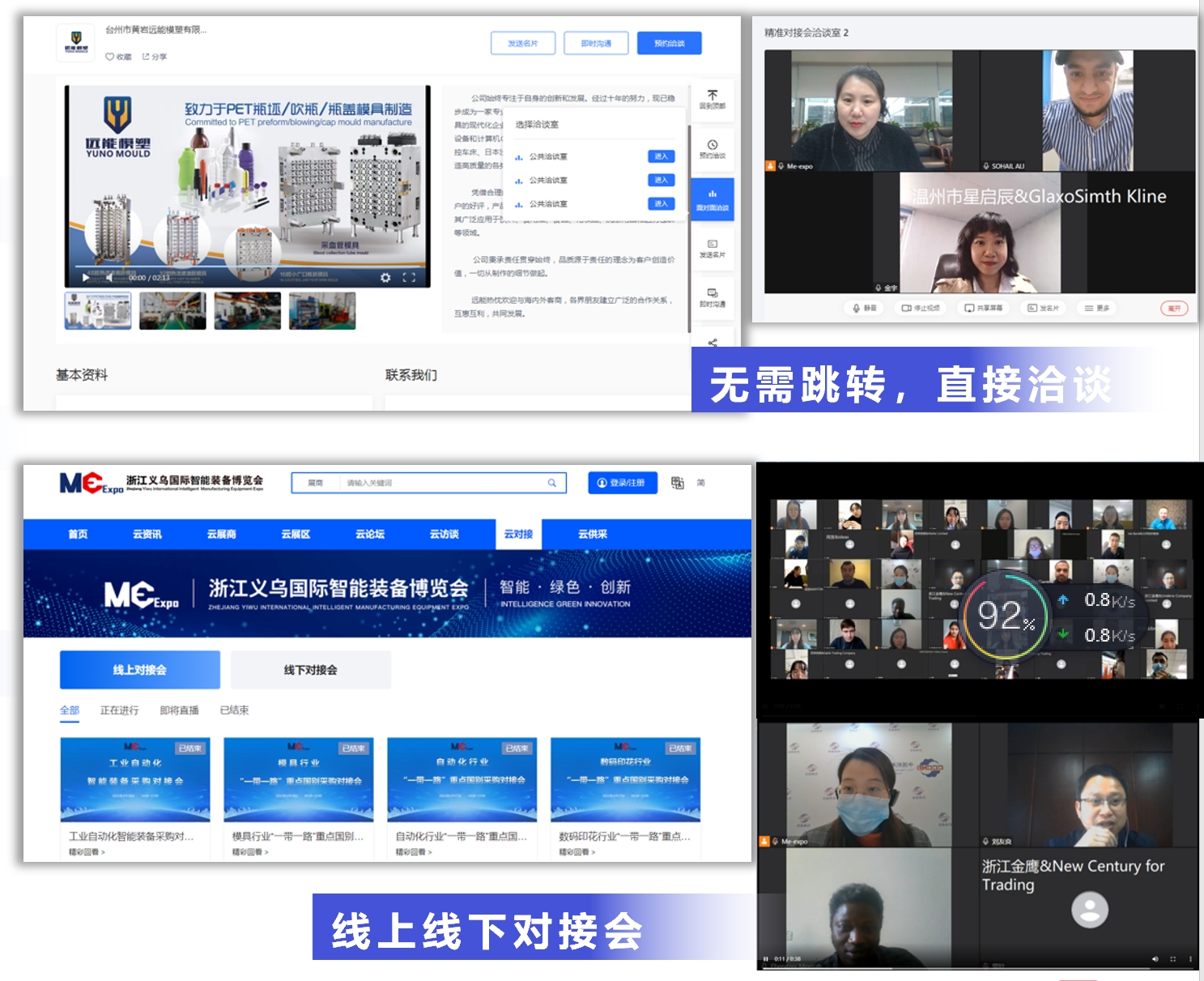Stop camera using the 停止视频 toggle
The image size is (1204, 981).
[921, 308]
